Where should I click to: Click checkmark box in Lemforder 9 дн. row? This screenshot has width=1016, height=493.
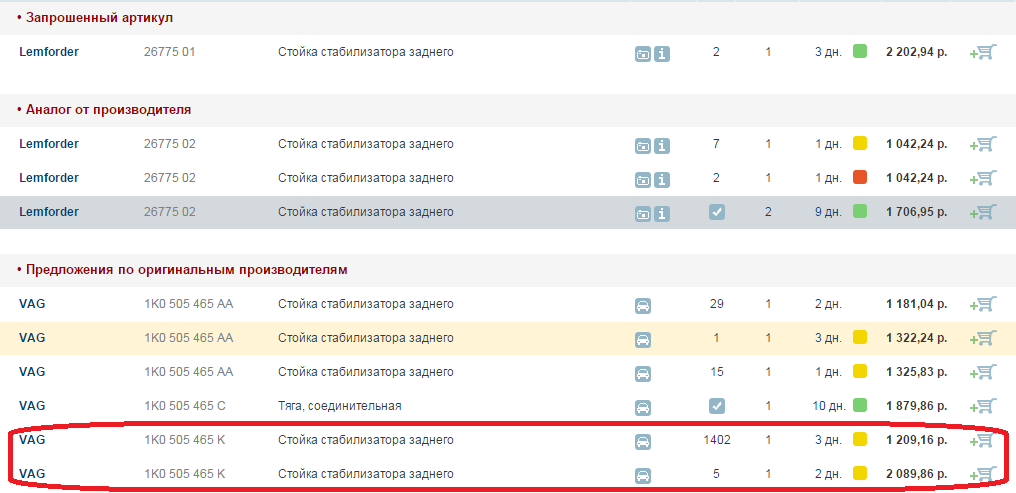(x=717, y=212)
